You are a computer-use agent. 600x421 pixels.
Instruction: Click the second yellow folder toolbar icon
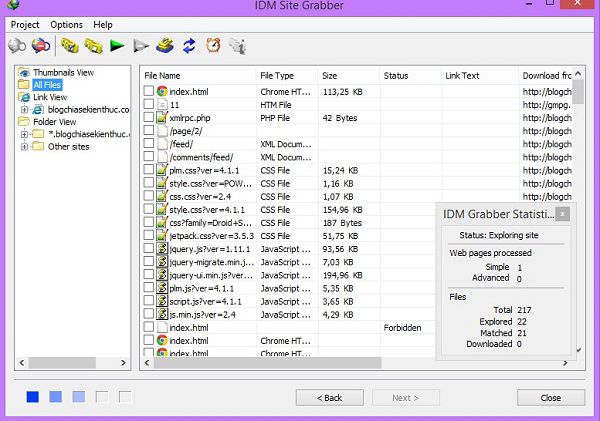pyautogui.click(x=93, y=46)
